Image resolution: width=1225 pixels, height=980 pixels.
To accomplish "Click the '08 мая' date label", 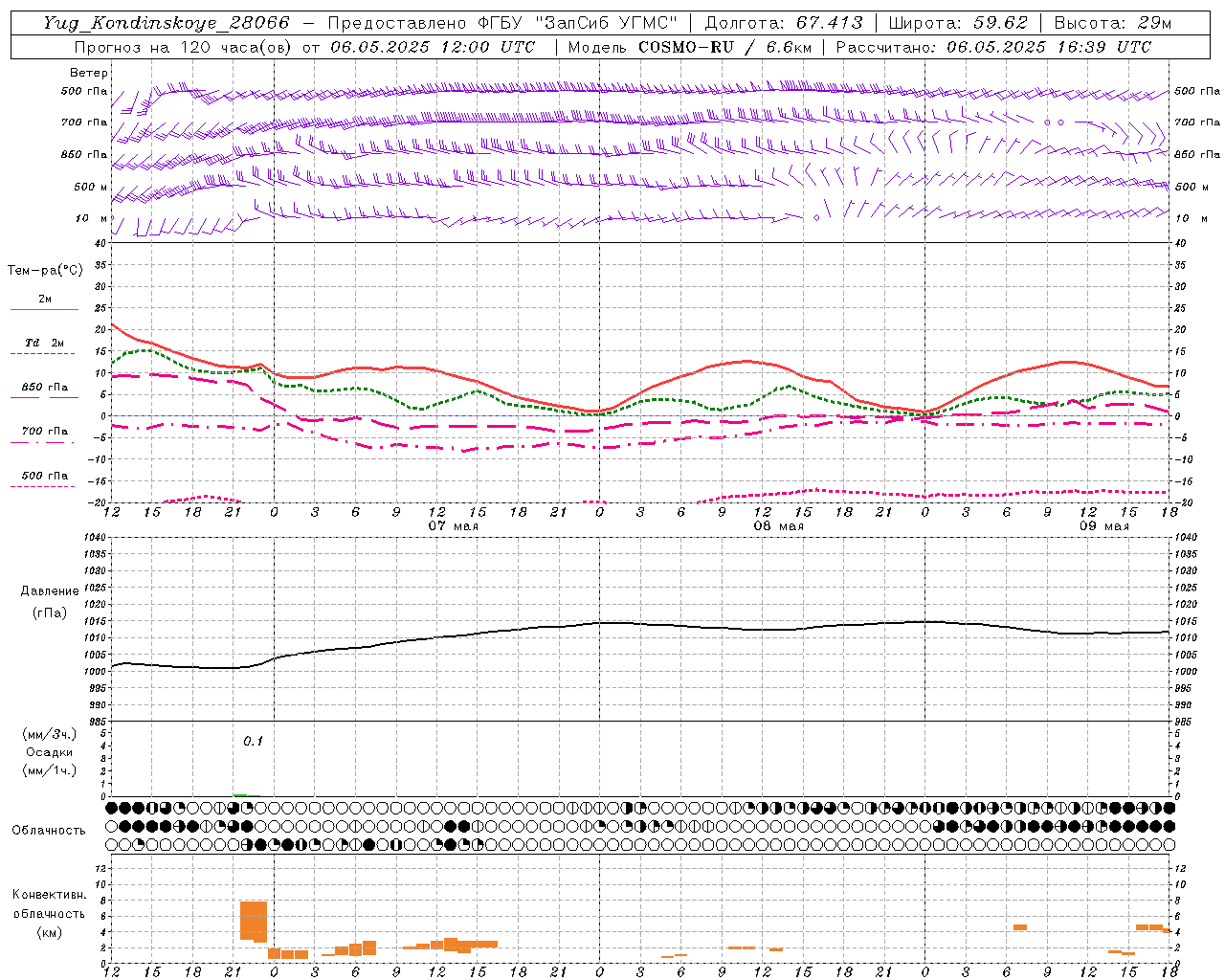I will coord(778,526).
